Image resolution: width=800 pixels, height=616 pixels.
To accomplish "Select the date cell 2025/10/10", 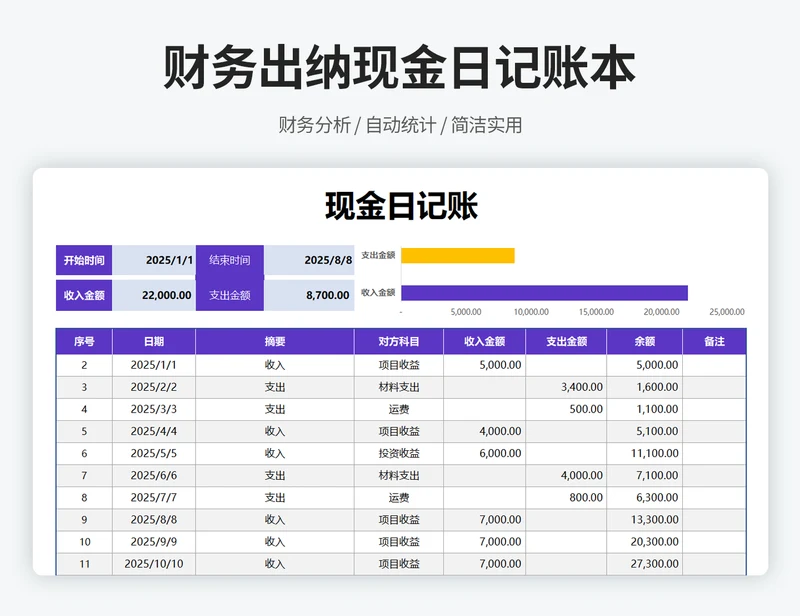I will 154,564.
